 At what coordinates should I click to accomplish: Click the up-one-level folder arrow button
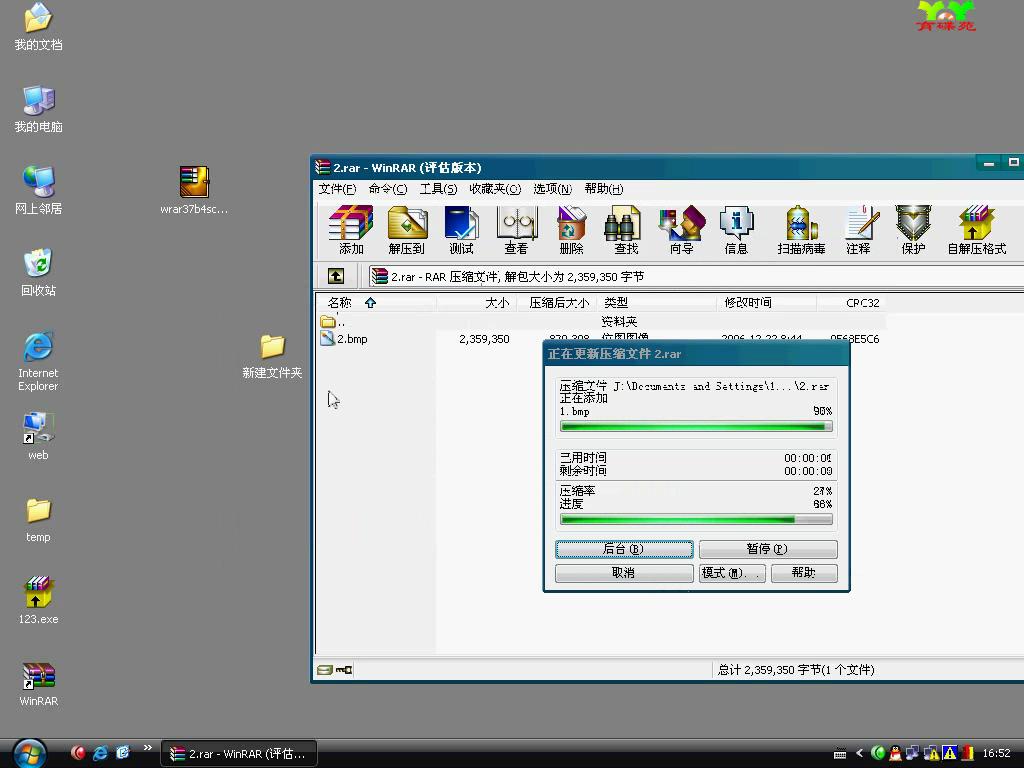[x=336, y=276]
